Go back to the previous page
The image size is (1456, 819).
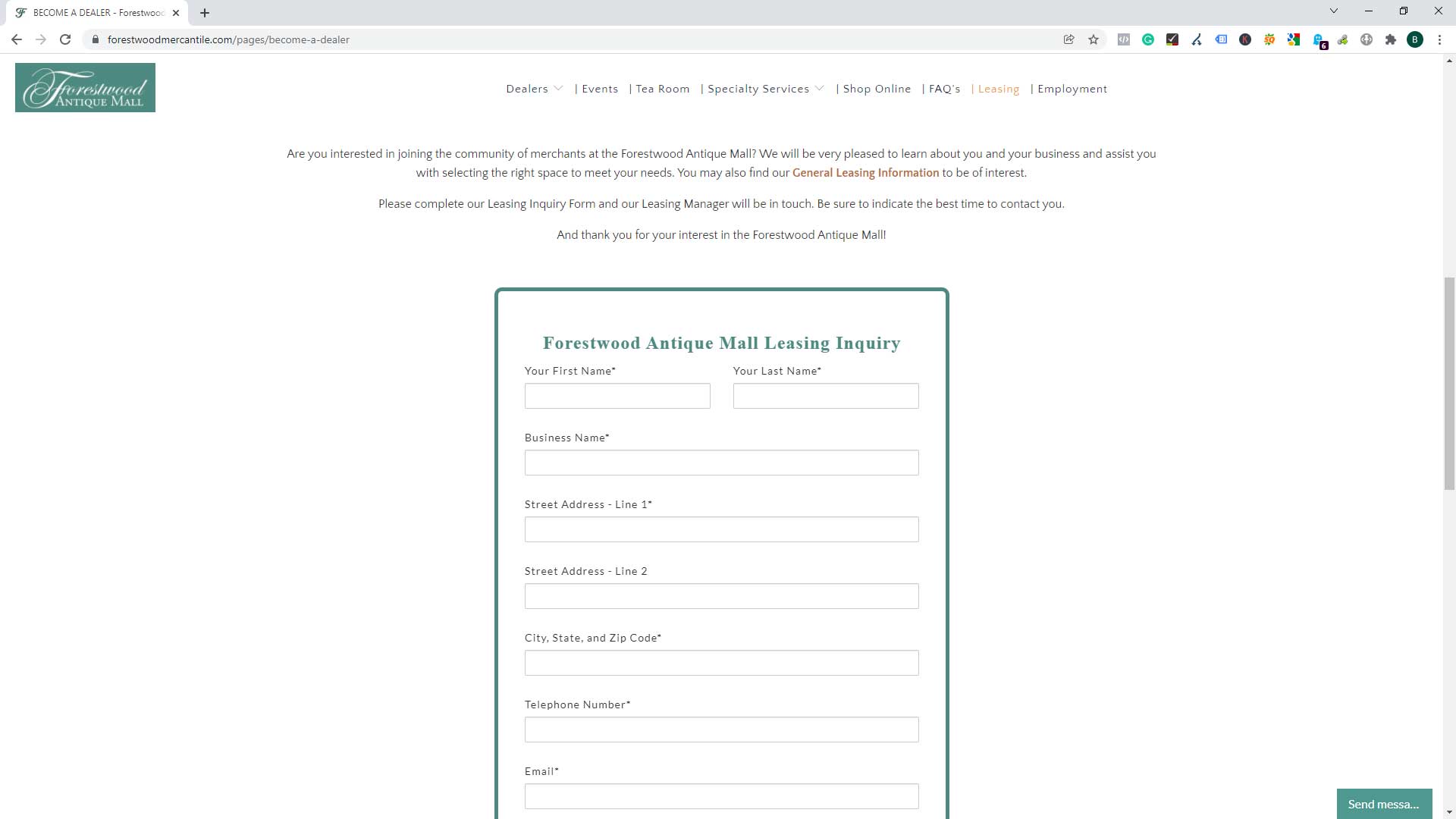click(17, 39)
